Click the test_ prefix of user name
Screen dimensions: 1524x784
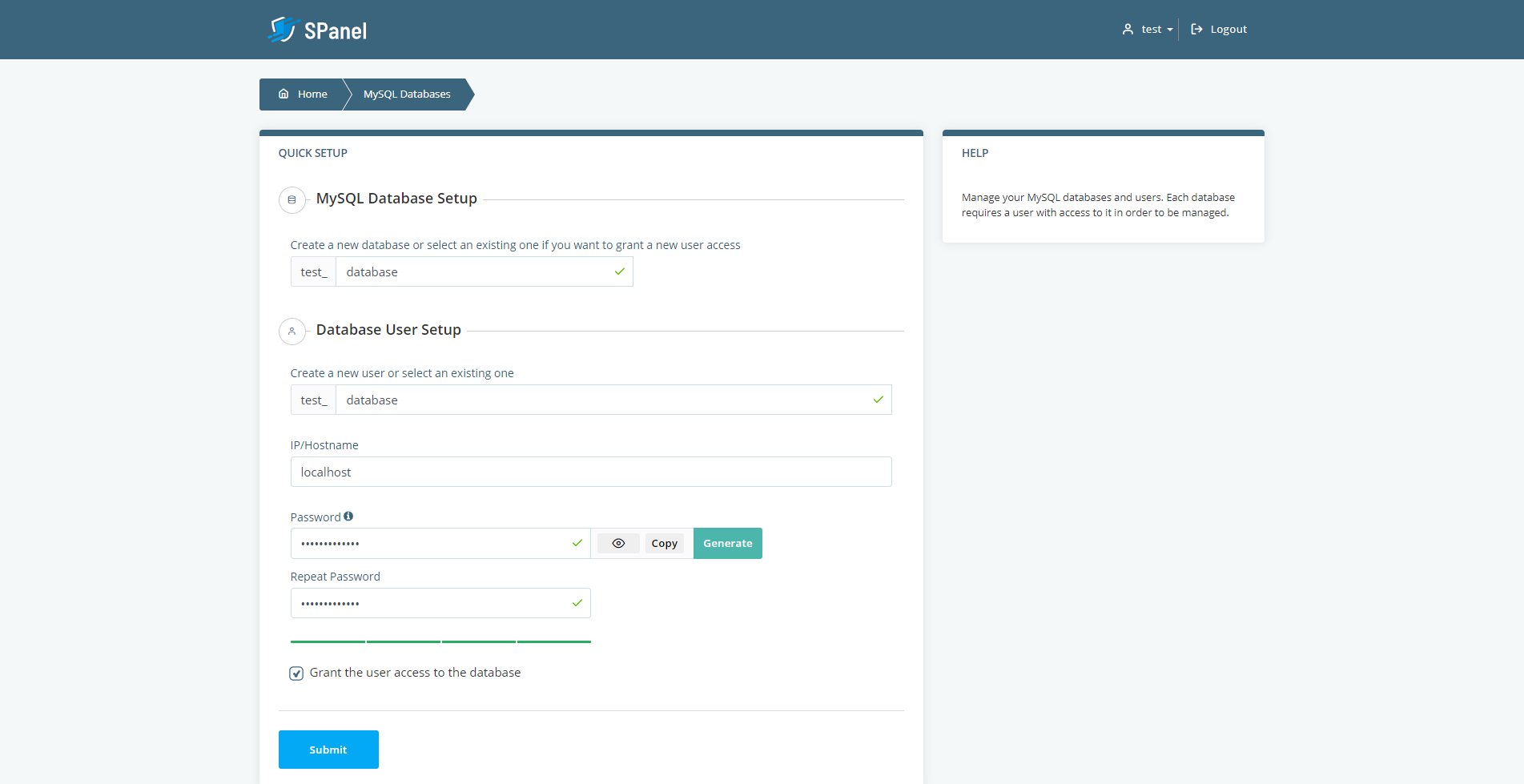(x=314, y=400)
